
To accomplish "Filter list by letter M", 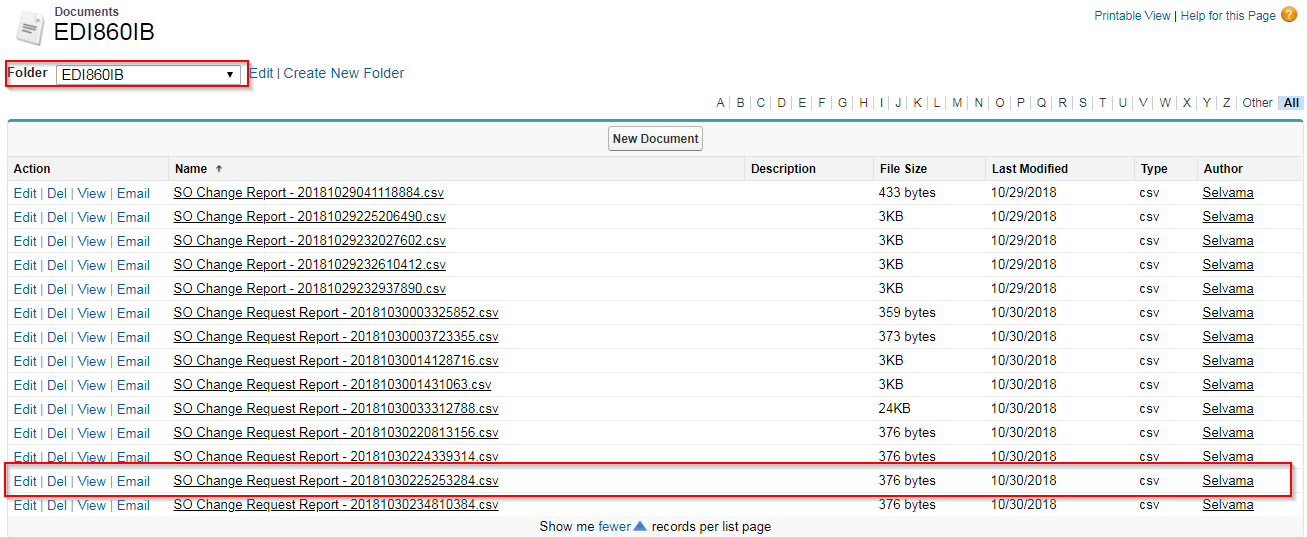I will click(x=957, y=103).
